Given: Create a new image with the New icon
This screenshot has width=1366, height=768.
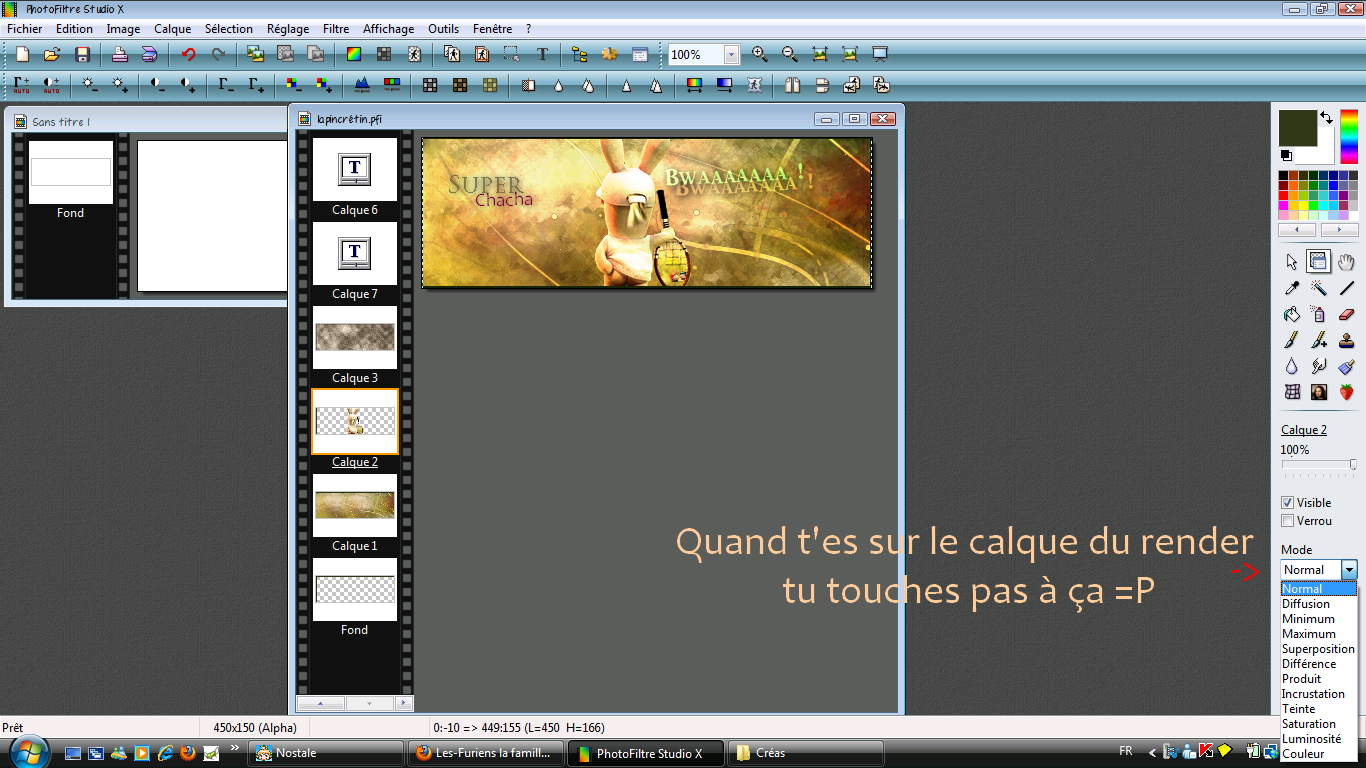Looking at the screenshot, I should (22, 55).
